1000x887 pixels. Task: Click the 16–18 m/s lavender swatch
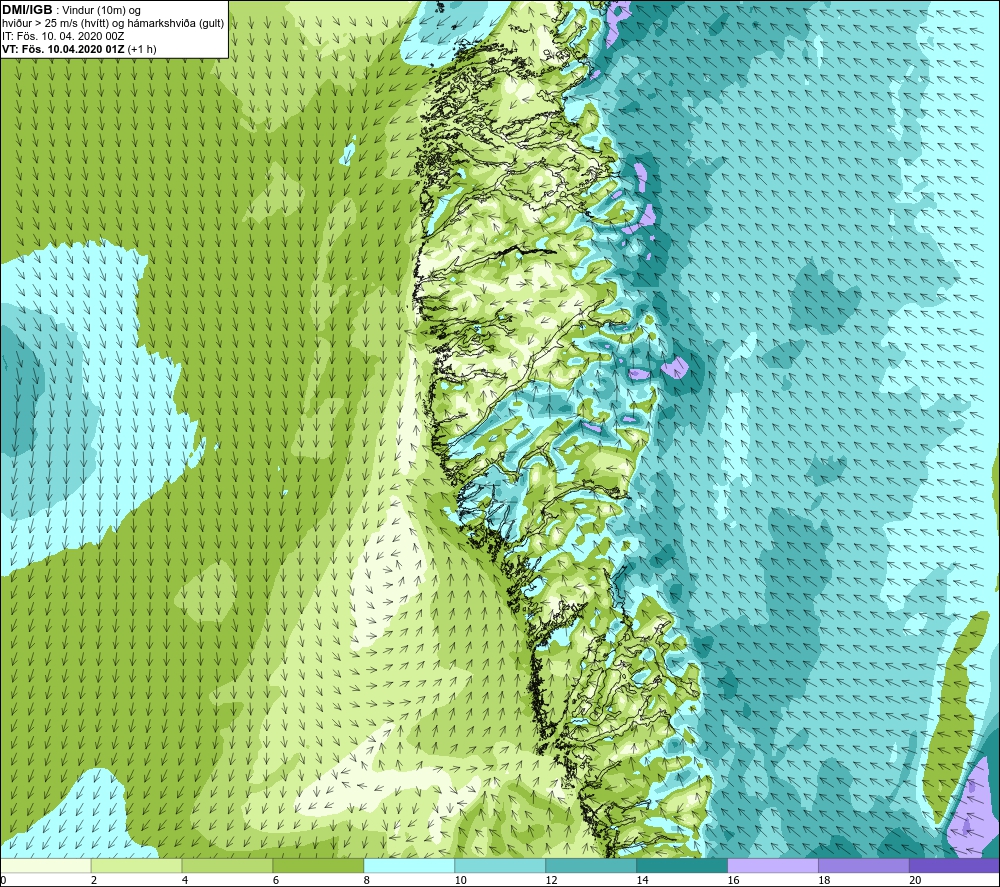[773, 865]
